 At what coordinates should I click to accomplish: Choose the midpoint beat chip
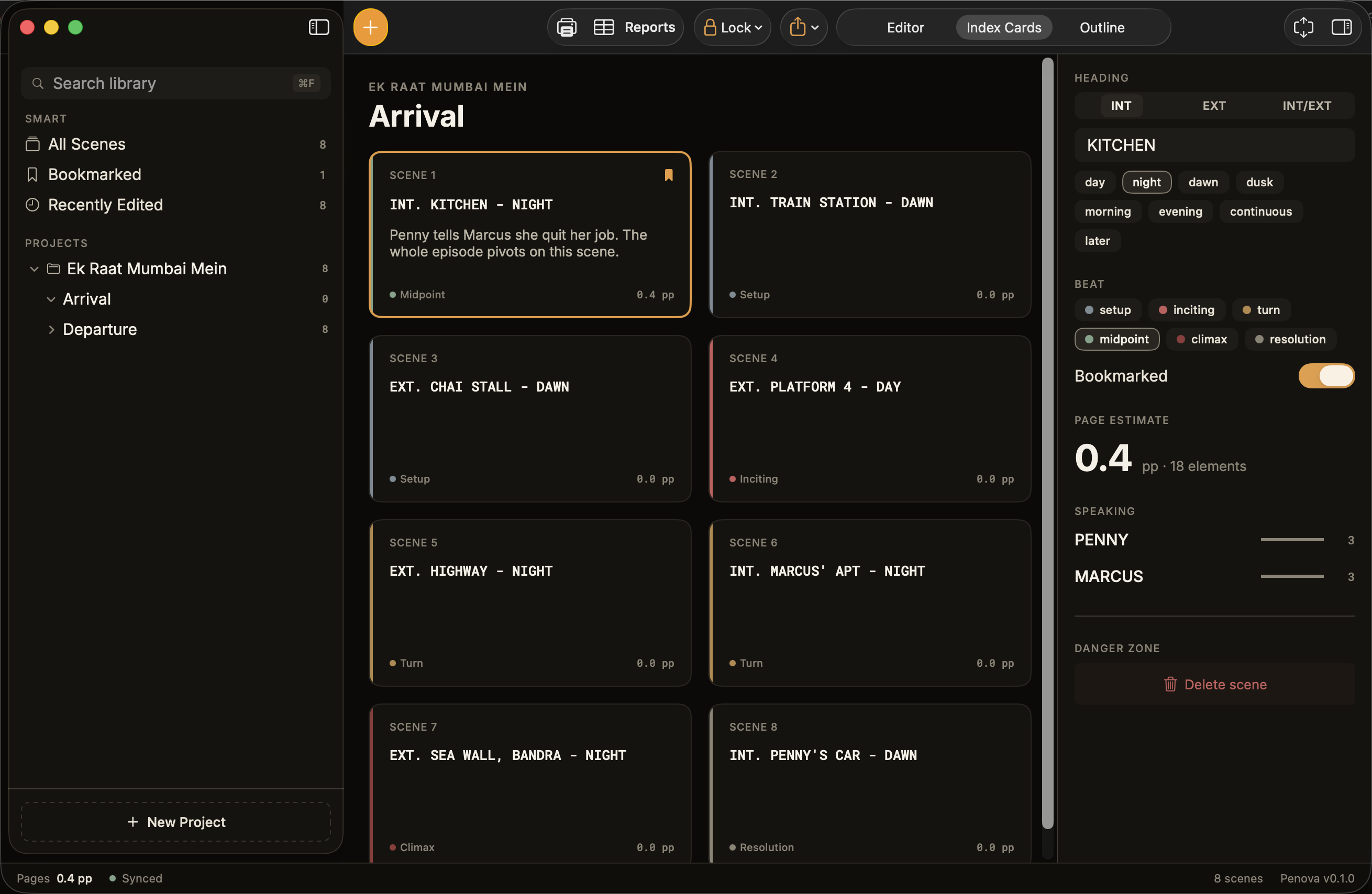point(1116,339)
